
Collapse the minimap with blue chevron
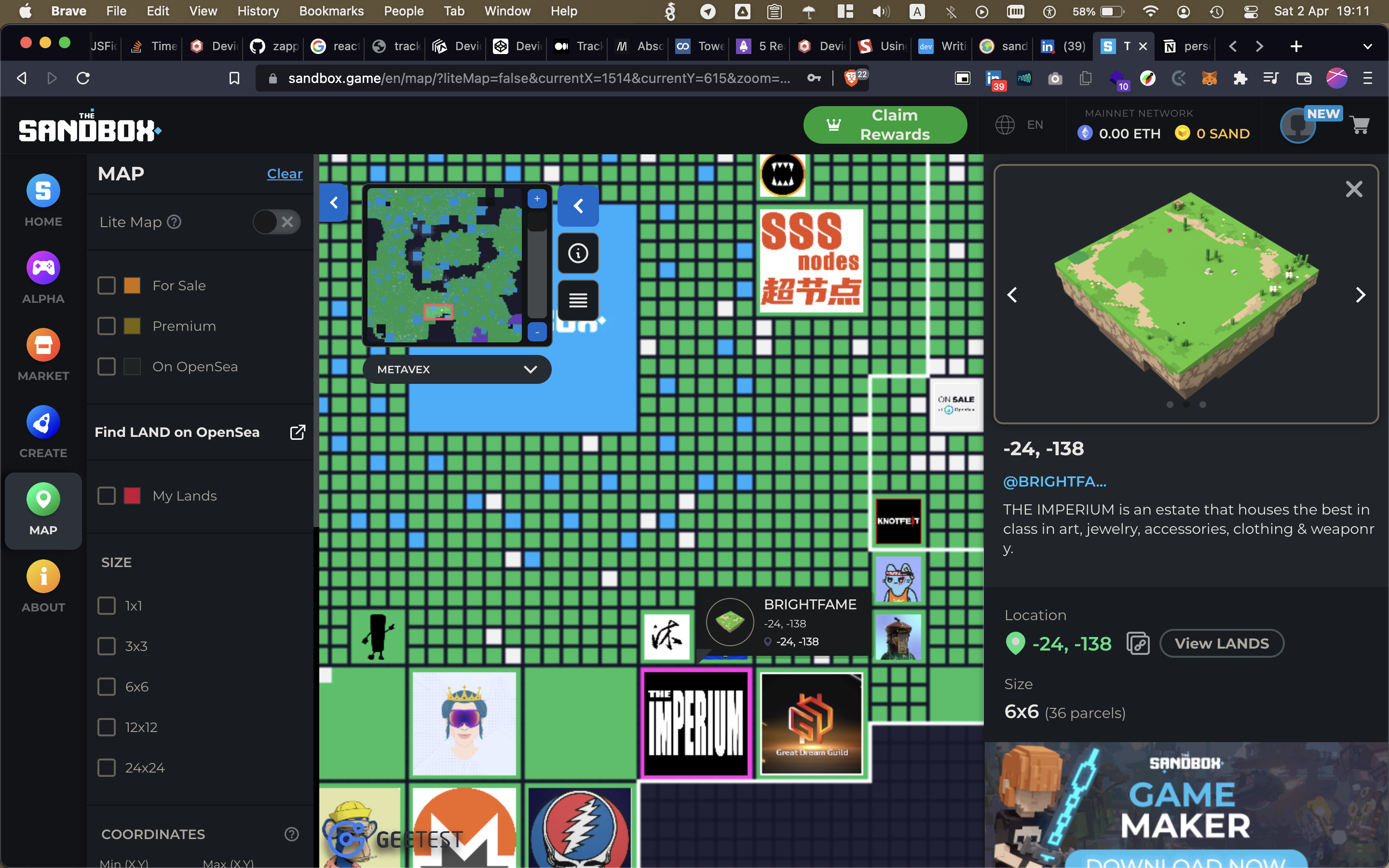click(x=578, y=205)
